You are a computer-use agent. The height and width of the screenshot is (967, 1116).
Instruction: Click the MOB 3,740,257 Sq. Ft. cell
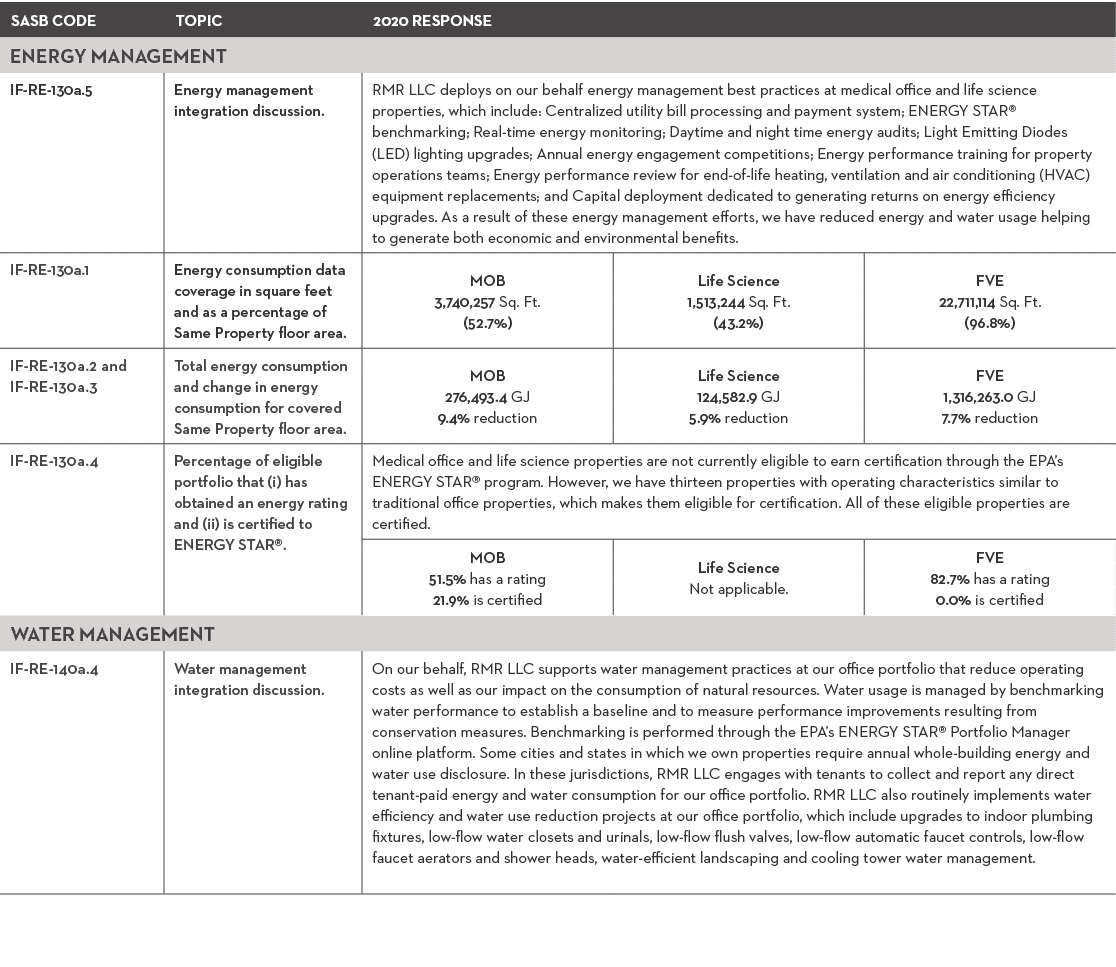click(487, 300)
